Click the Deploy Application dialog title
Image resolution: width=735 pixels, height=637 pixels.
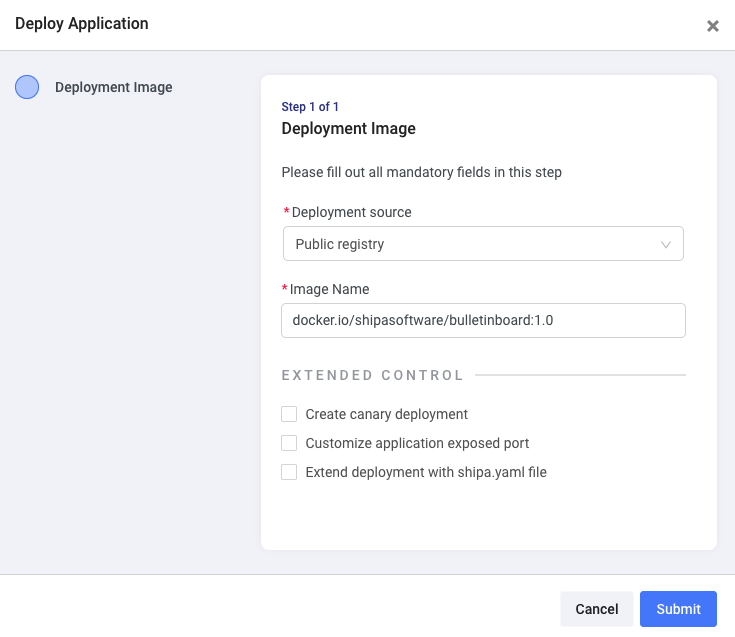tap(82, 24)
